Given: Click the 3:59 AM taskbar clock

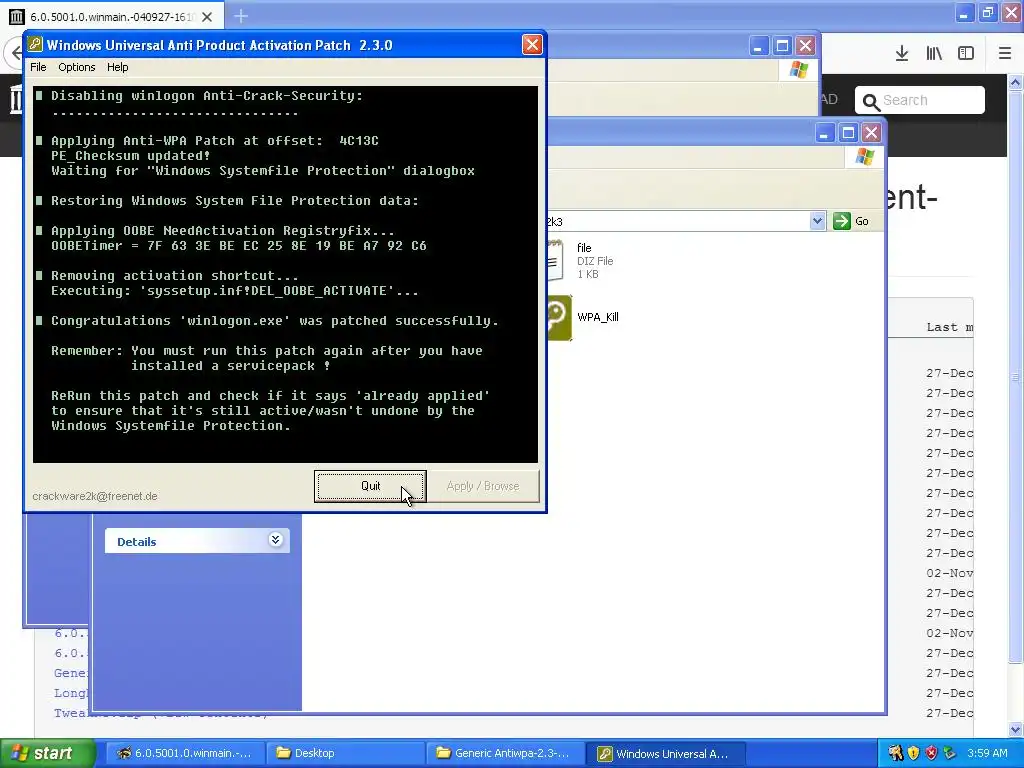Looking at the screenshot, I should point(987,753).
